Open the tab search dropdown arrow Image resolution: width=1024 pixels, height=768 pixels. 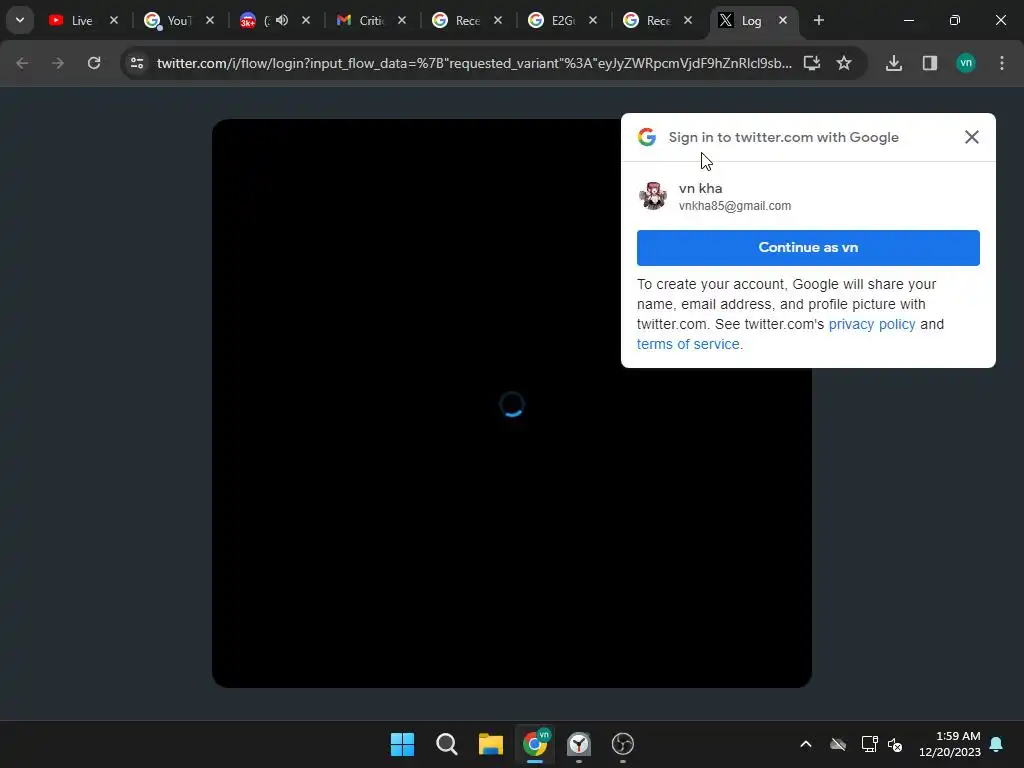pyautogui.click(x=20, y=20)
